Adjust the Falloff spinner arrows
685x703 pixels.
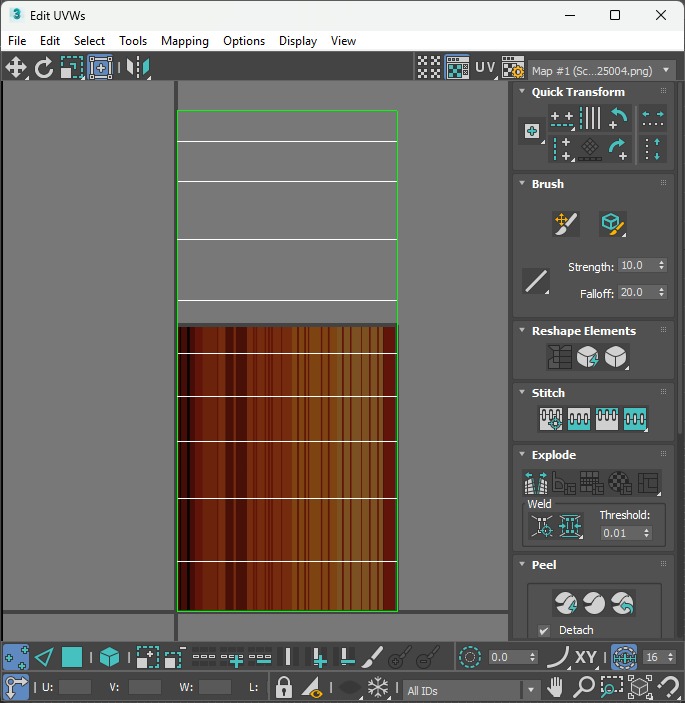point(662,292)
